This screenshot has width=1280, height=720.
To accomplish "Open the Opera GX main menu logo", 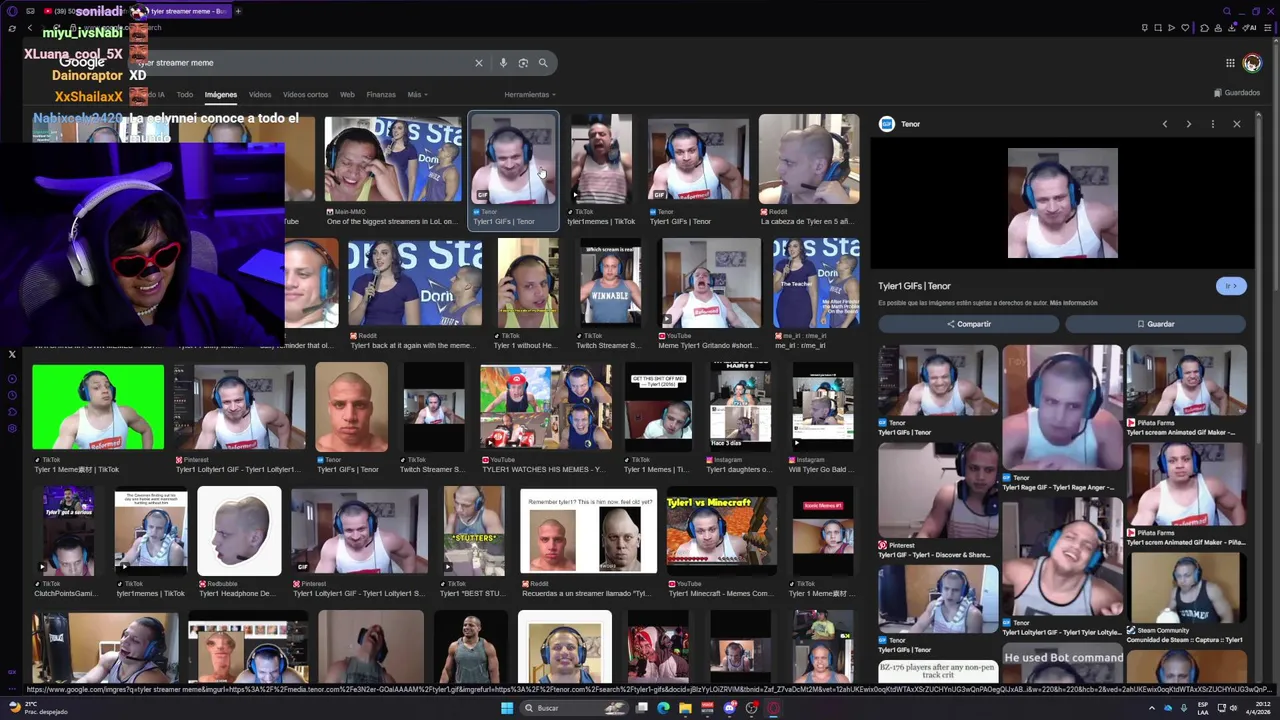I will (11, 11).
